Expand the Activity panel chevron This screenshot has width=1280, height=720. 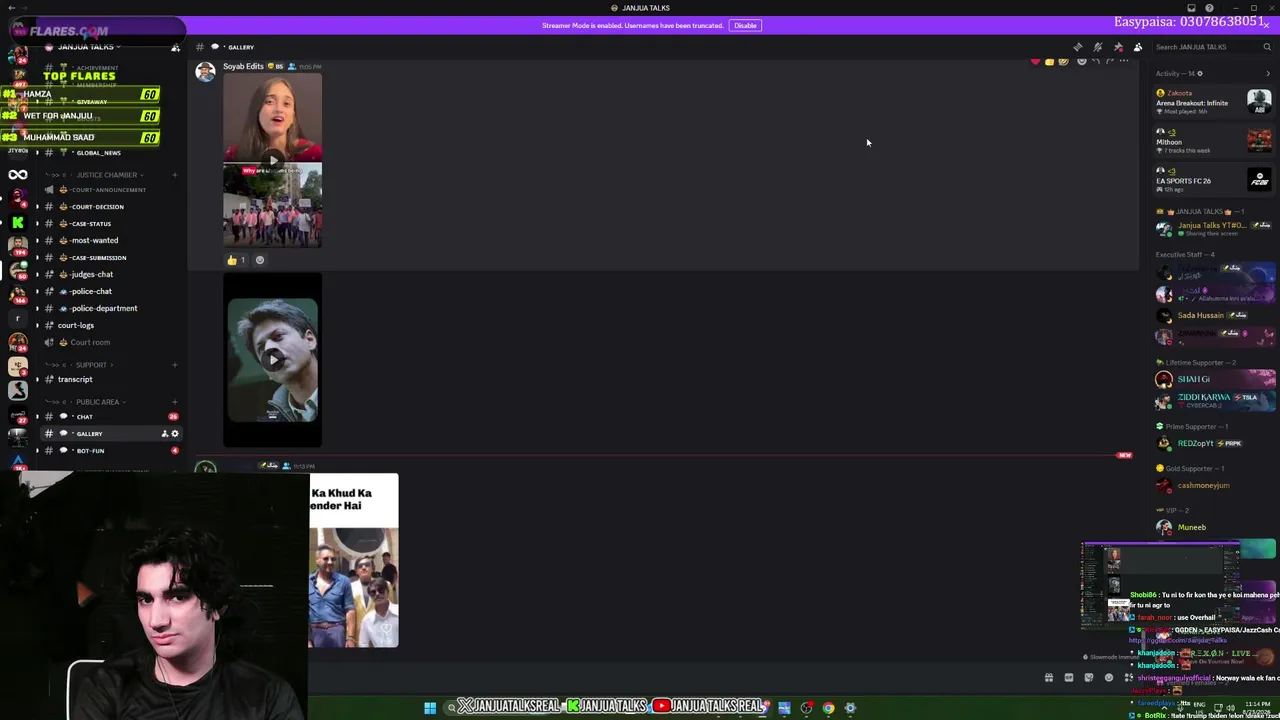click(x=1269, y=73)
